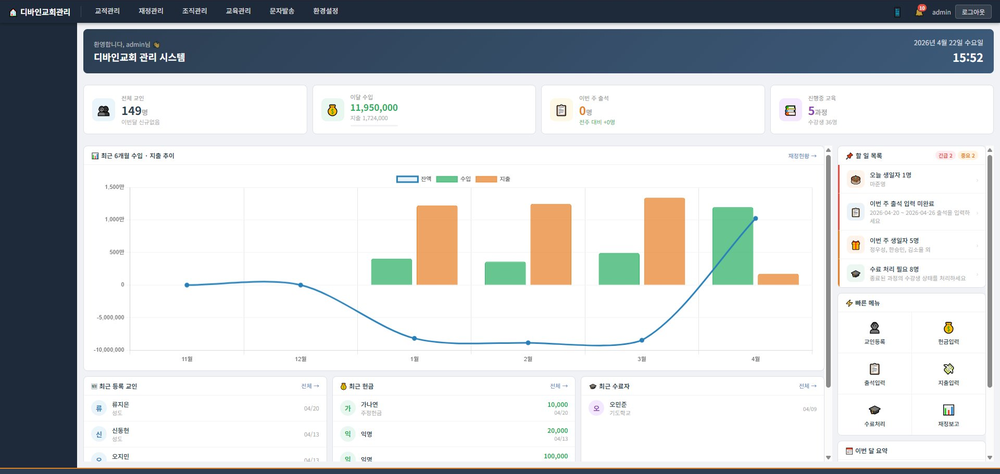Click the 가 avatar circle
Screen dimensions: 1000x474
(x=348, y=408)
